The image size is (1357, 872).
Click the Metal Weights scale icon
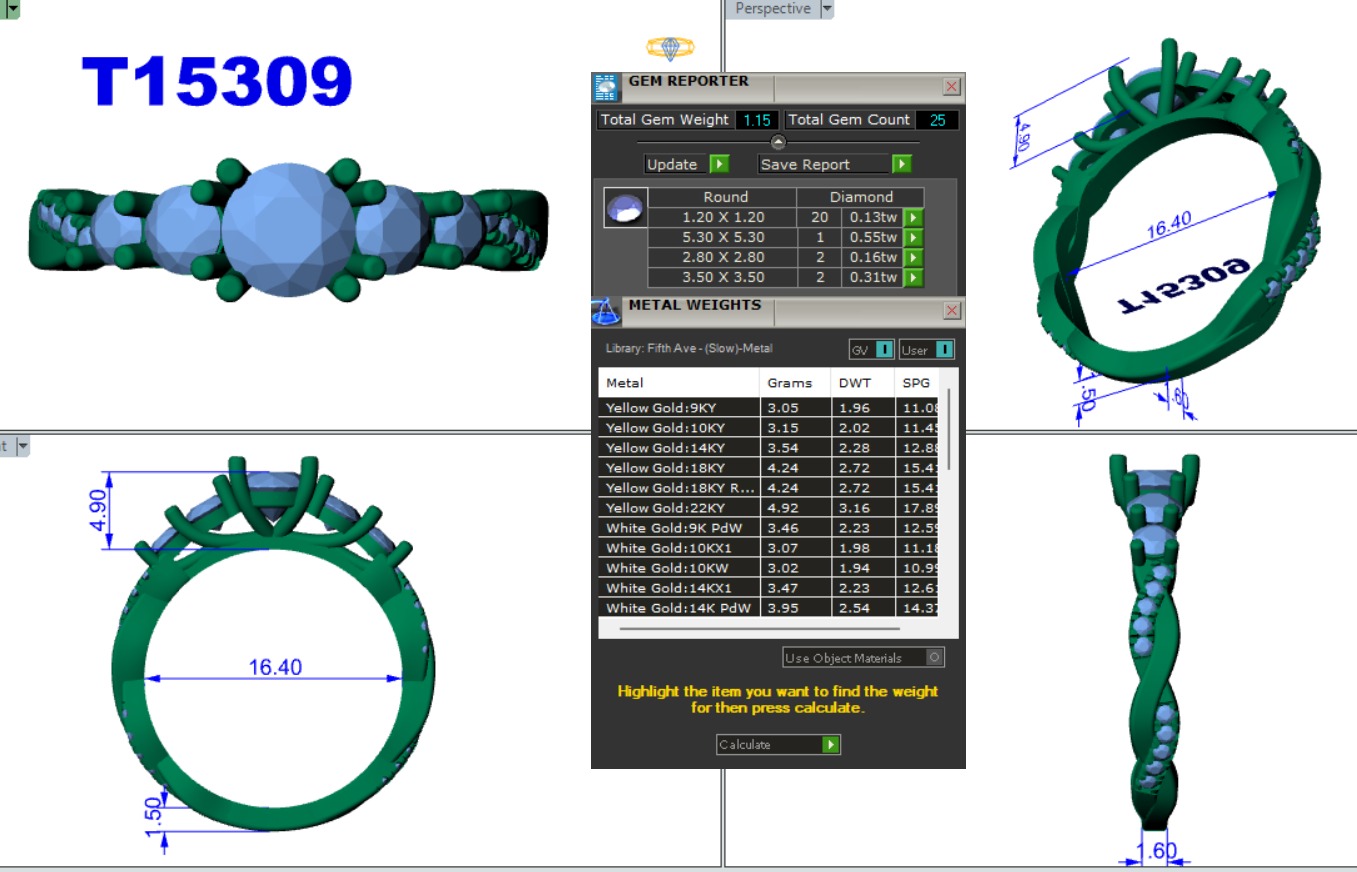pos(606,311)
